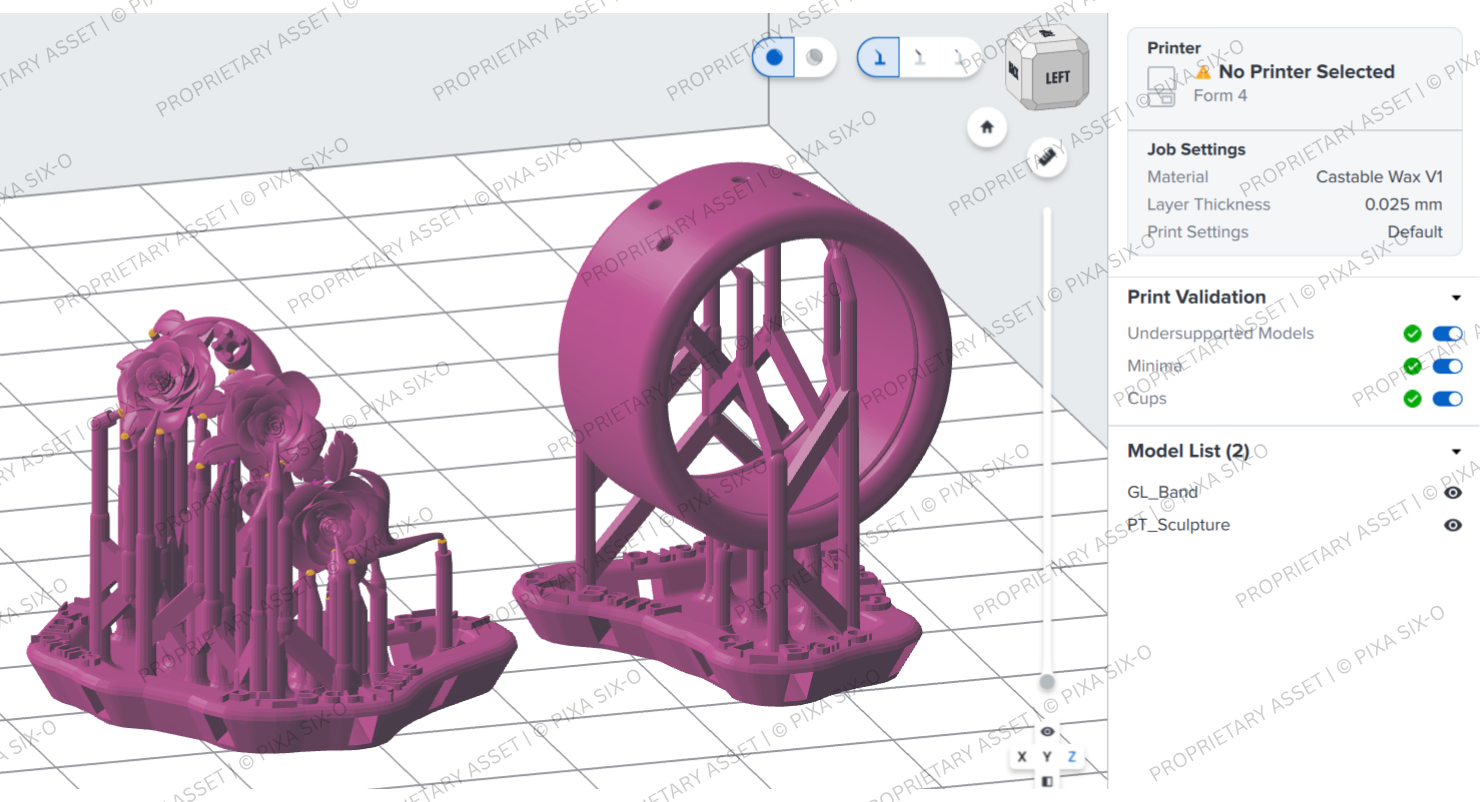The width and height of the screenshot is (1480, 802).
Task: Choose the third support display mode
Action: click(x=960, y=58)
